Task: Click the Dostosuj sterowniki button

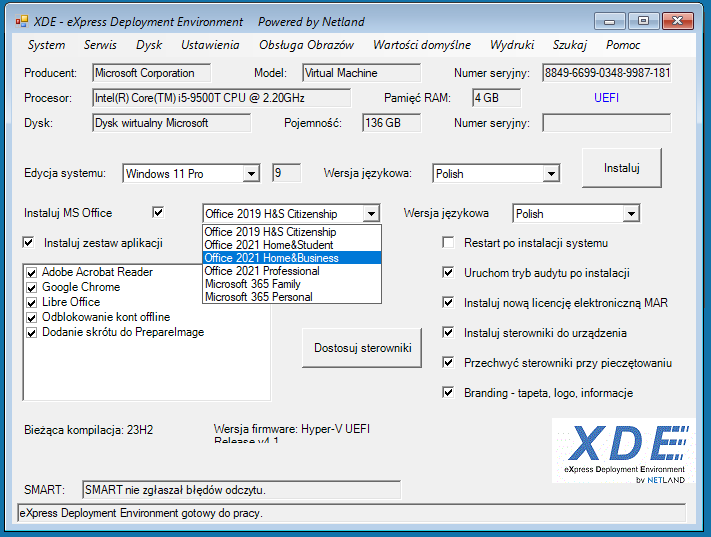Action: (361, 347)
